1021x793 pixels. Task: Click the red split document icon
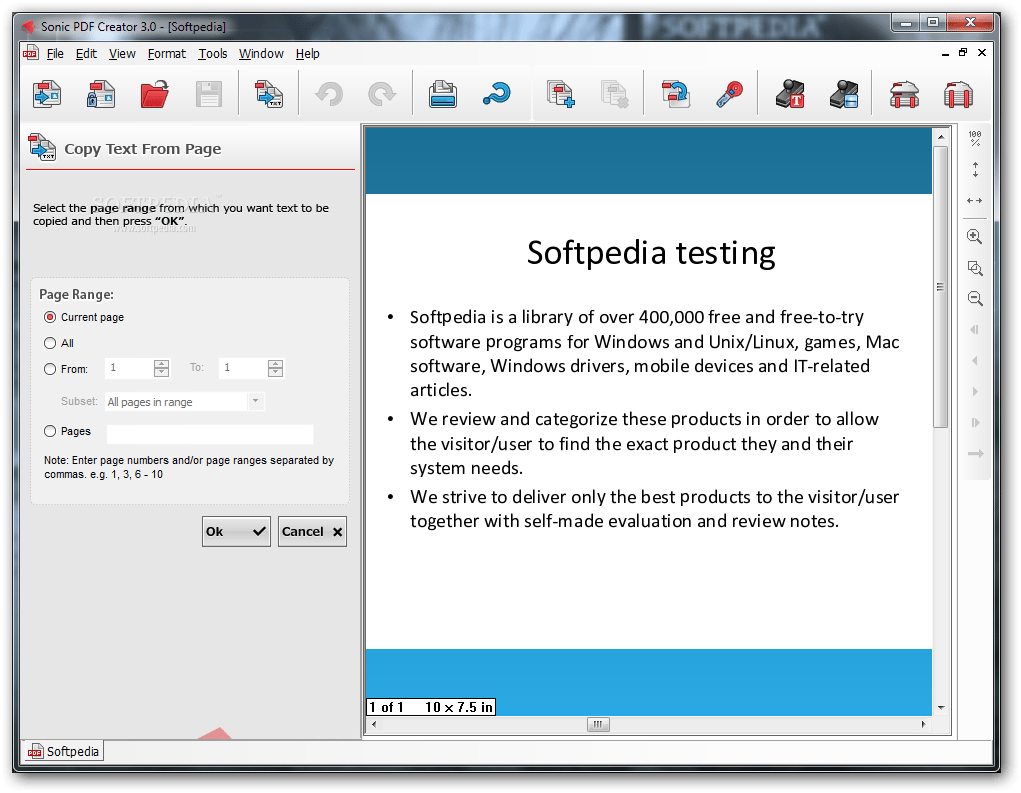point(958,95)
